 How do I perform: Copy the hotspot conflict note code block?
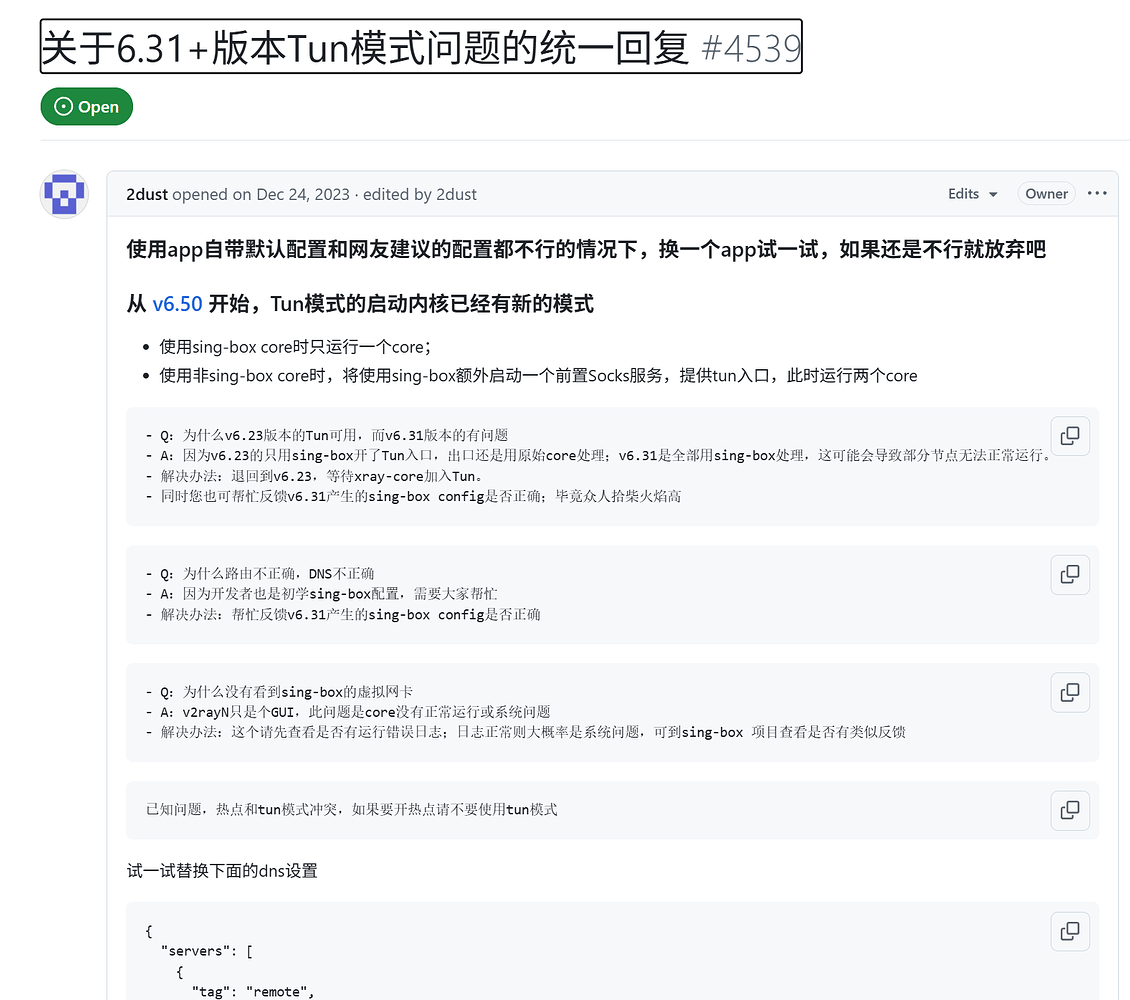tap(1069, 810)
